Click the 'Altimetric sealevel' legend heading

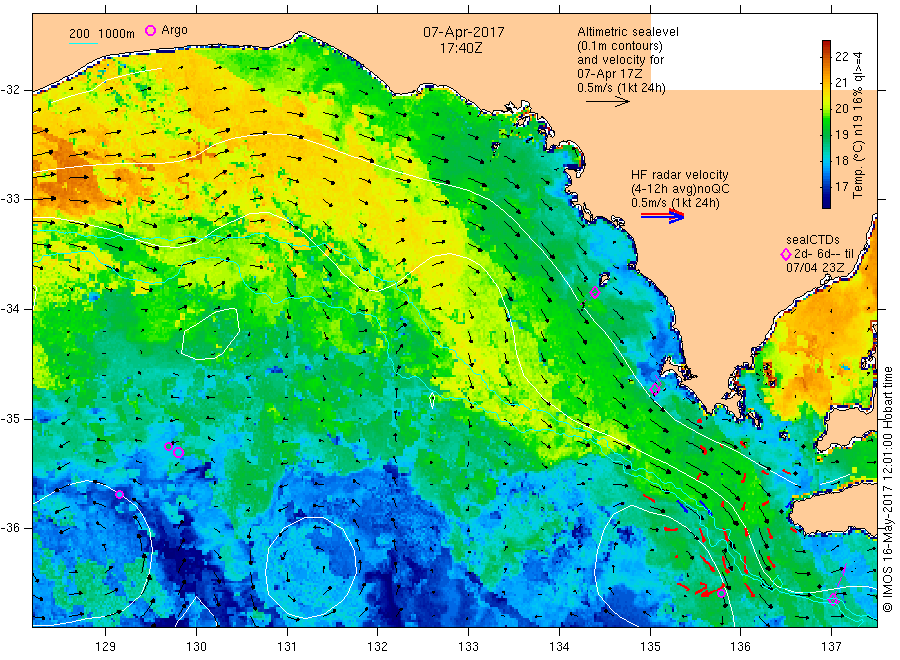pos(628,32)
